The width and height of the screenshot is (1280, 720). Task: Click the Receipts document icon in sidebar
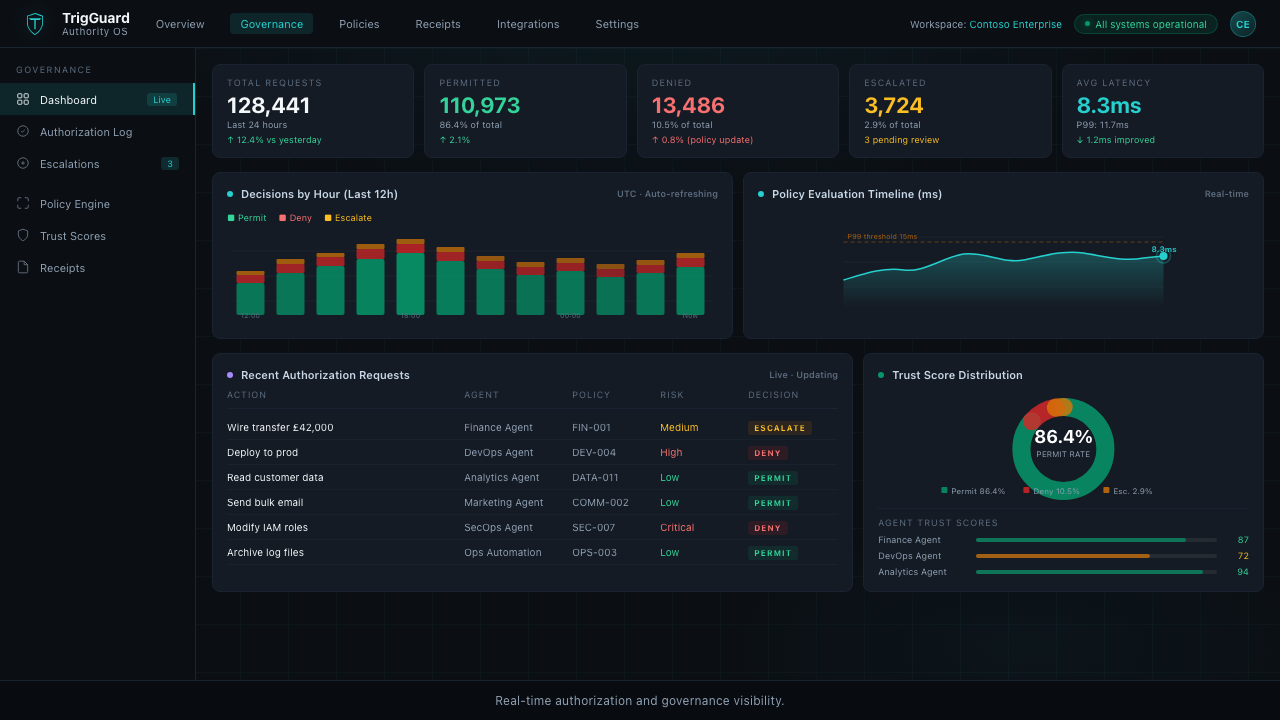[x=23, y=267]
